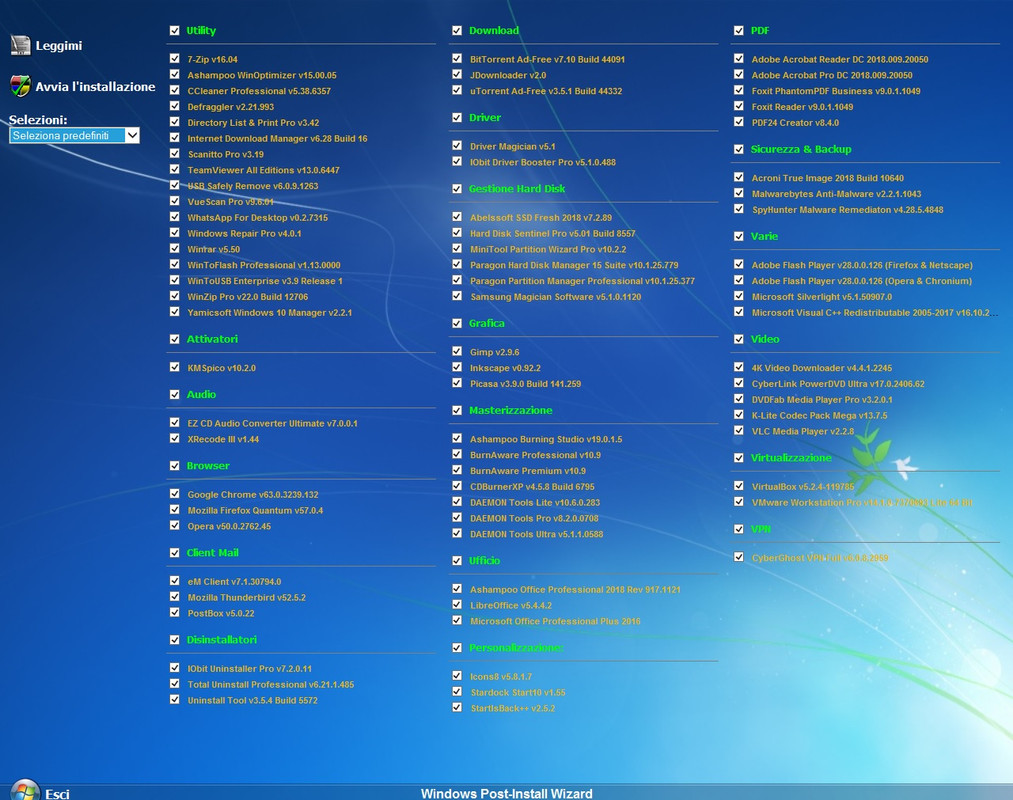This screenshot has width=1013, height=800.
Task: Uncheck MiniTool Partition Wizard Pro v10.2.2
Action: tap(457, 248)
